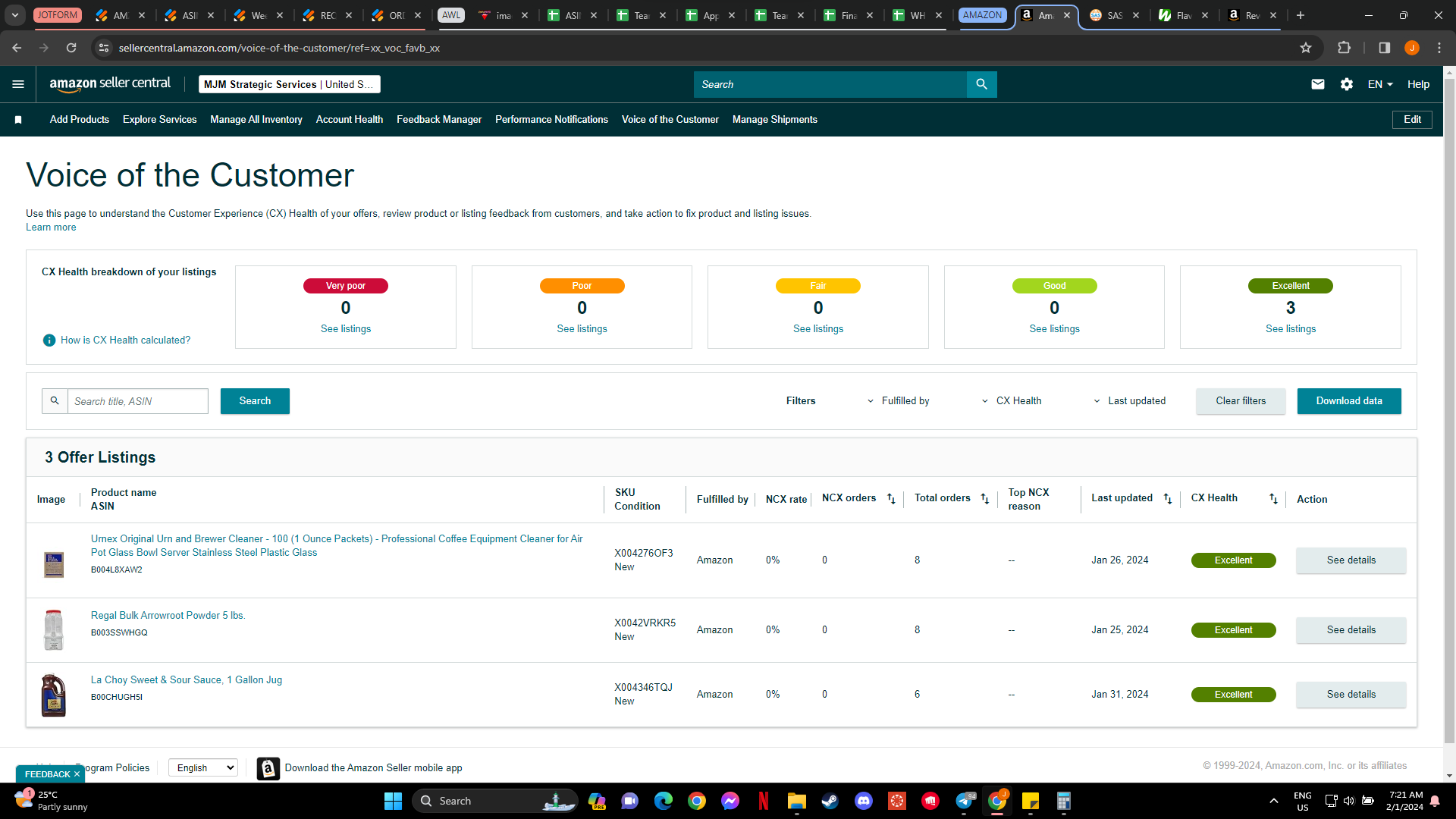
Task: Open the Seller Central hamburger menu
Action: (x=18, y=84)
